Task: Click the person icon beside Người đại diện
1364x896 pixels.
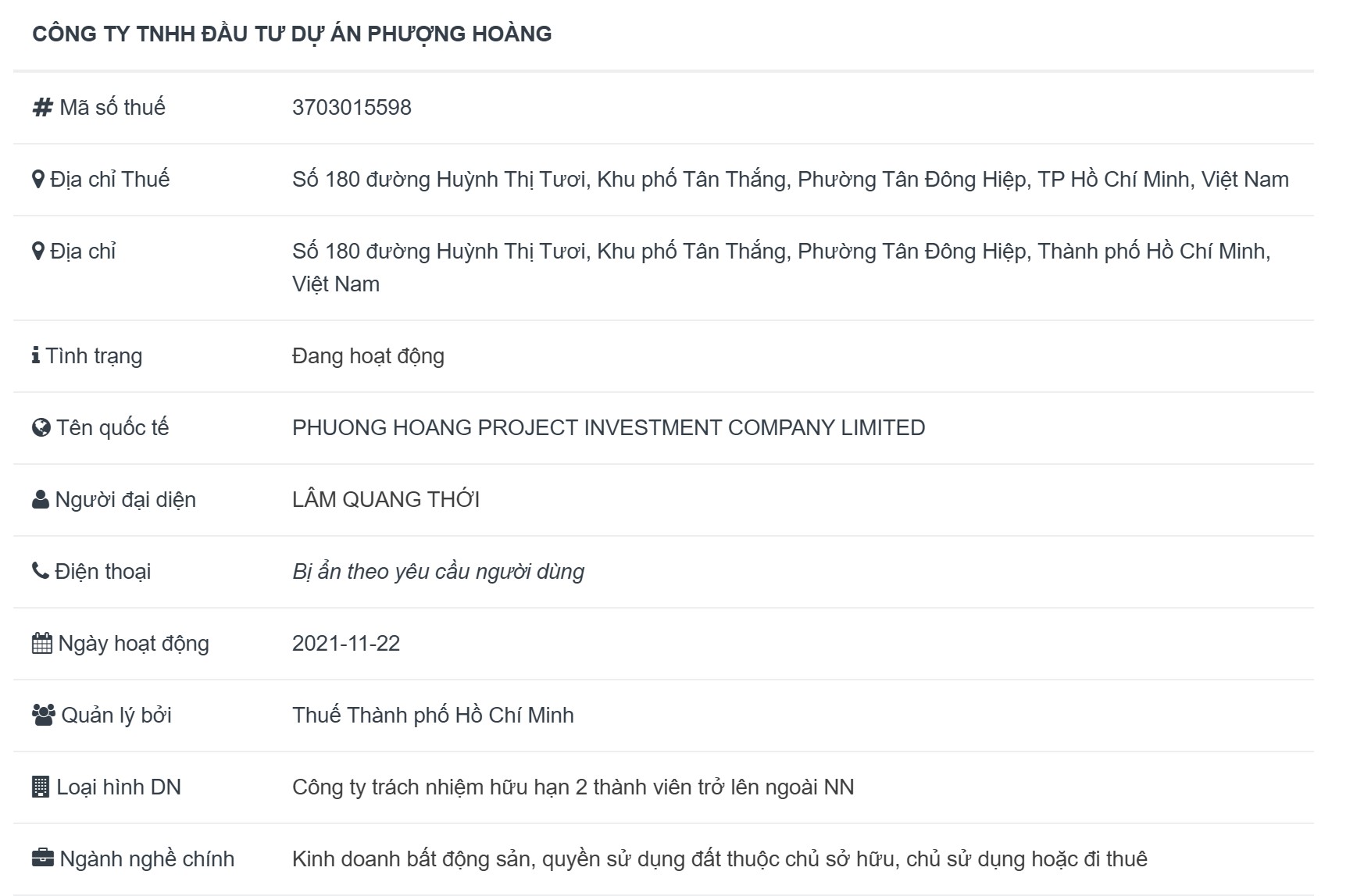Action: coord(41,500)
